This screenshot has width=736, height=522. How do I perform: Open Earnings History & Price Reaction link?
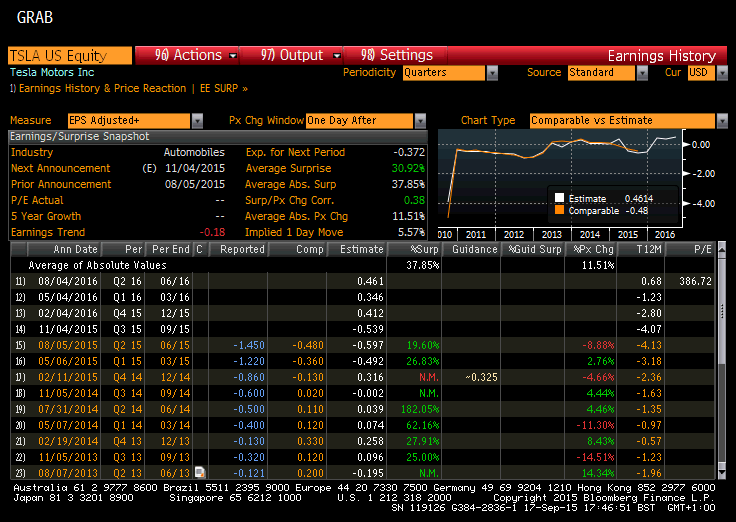pos(98,88)
